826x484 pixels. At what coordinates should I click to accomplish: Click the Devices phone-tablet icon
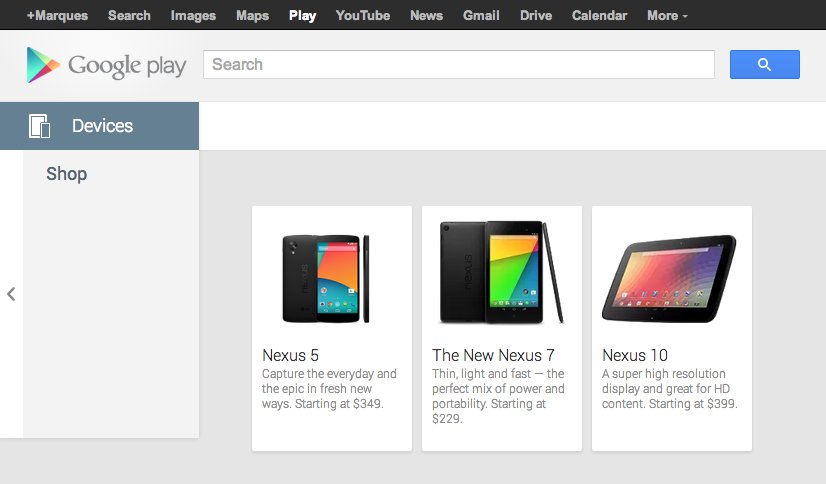(x=40, y=126)
